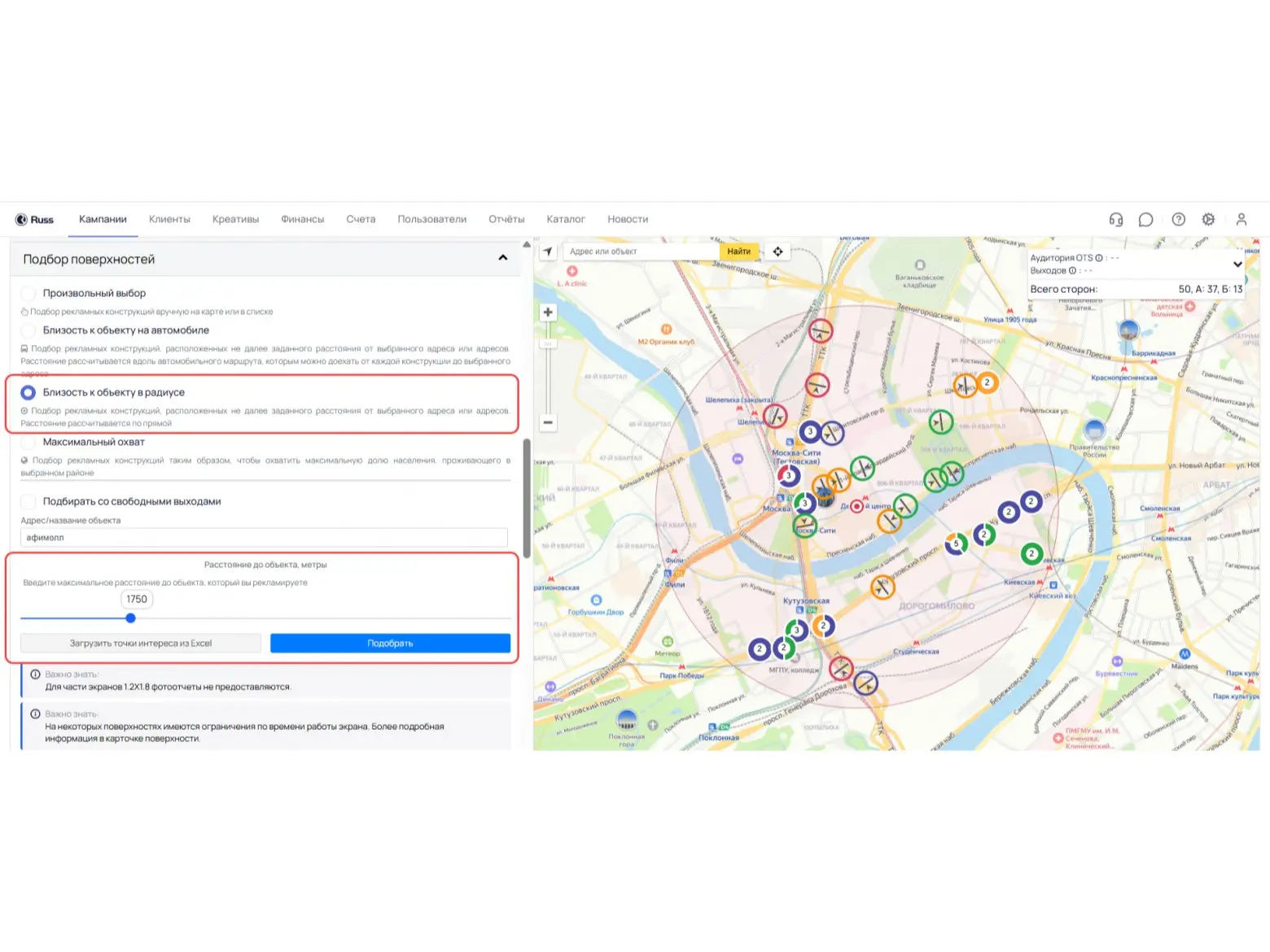This screenshot has height=952, width=1270.
Task: Open the Счета tab
Action: tap(361, 220)
